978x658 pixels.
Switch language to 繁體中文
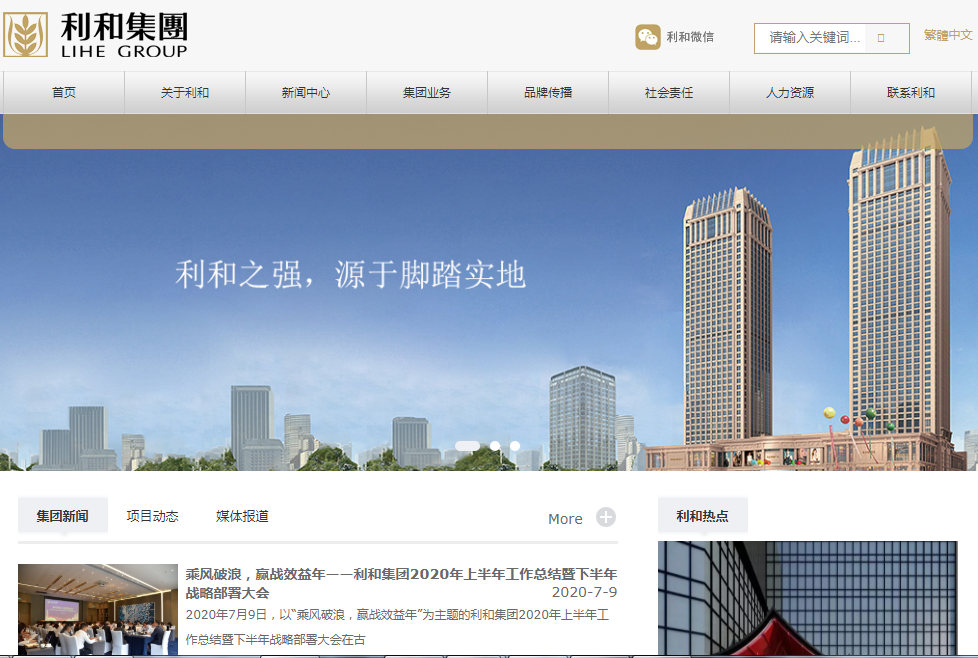click(946, 35)
